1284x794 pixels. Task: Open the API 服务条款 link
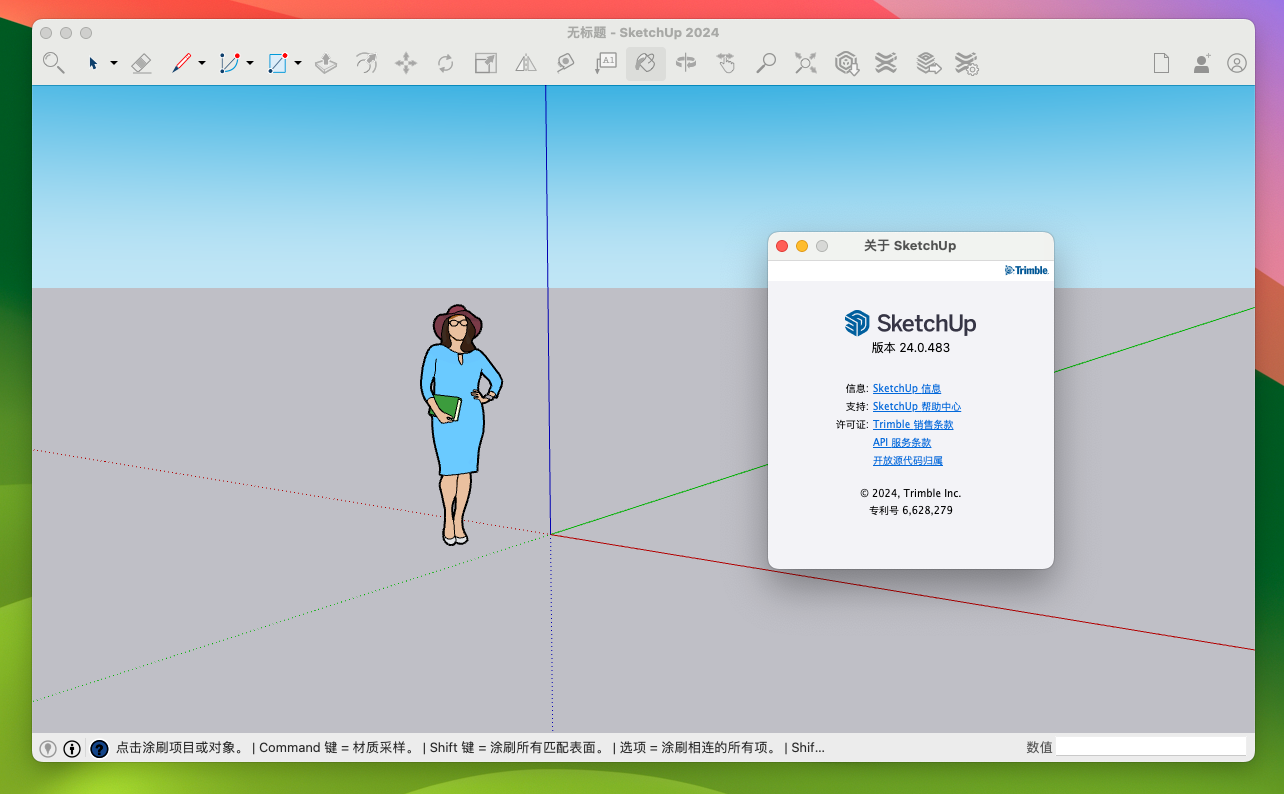(902, 442)
